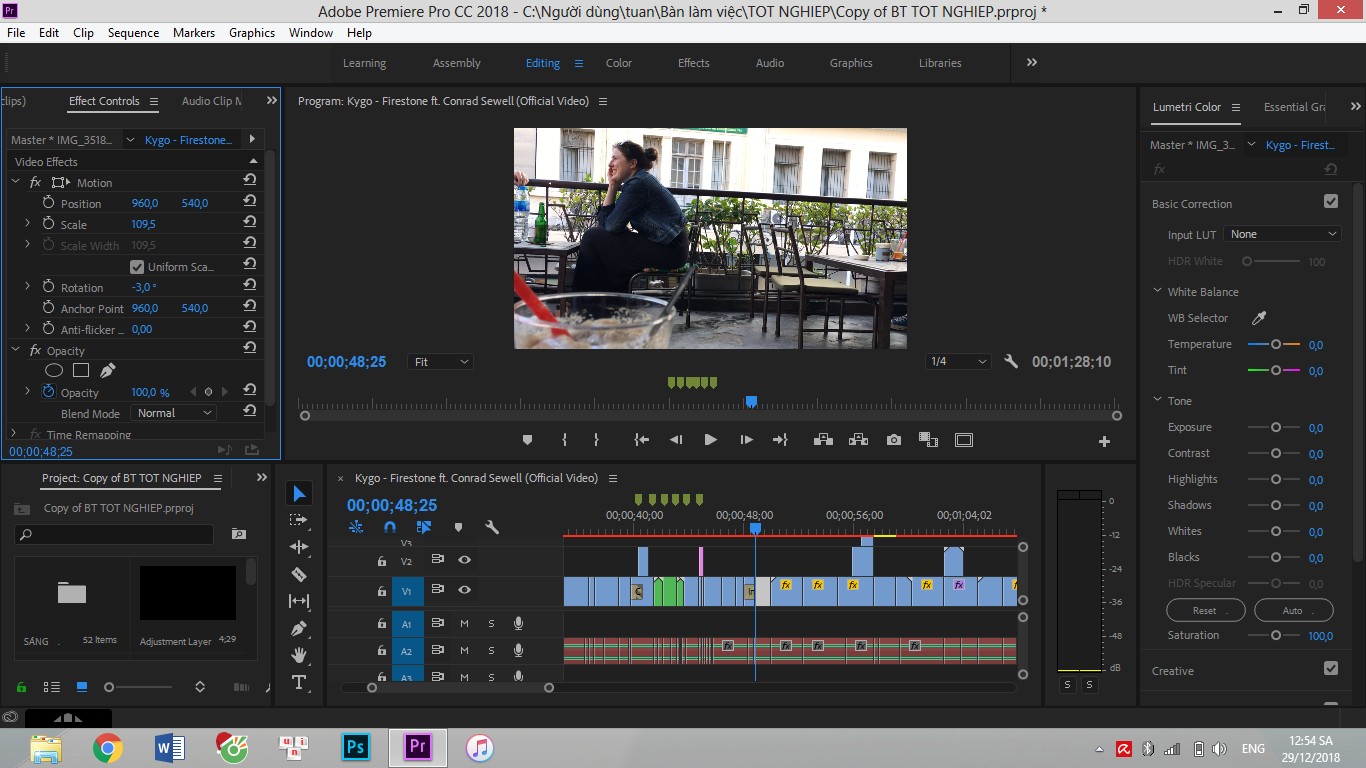The height and width of the screenshot is (768, 1366).
Task: Open Input LUT dropdown
Action: pyautogui.click(x=1282, y=234)
